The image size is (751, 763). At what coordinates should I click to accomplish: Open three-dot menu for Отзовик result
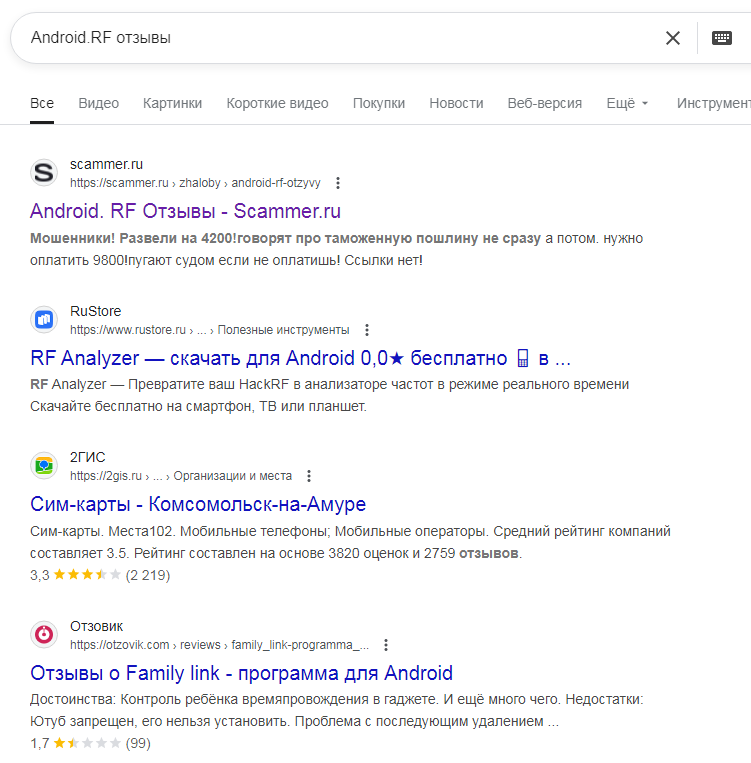[386, 645]
